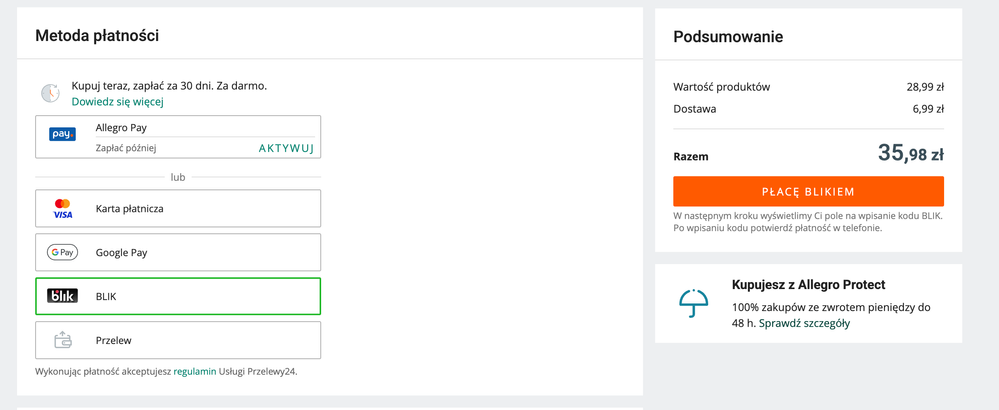Click the Allegro Pay logo icon
The image size is (999, 410).
click(62, 134)
